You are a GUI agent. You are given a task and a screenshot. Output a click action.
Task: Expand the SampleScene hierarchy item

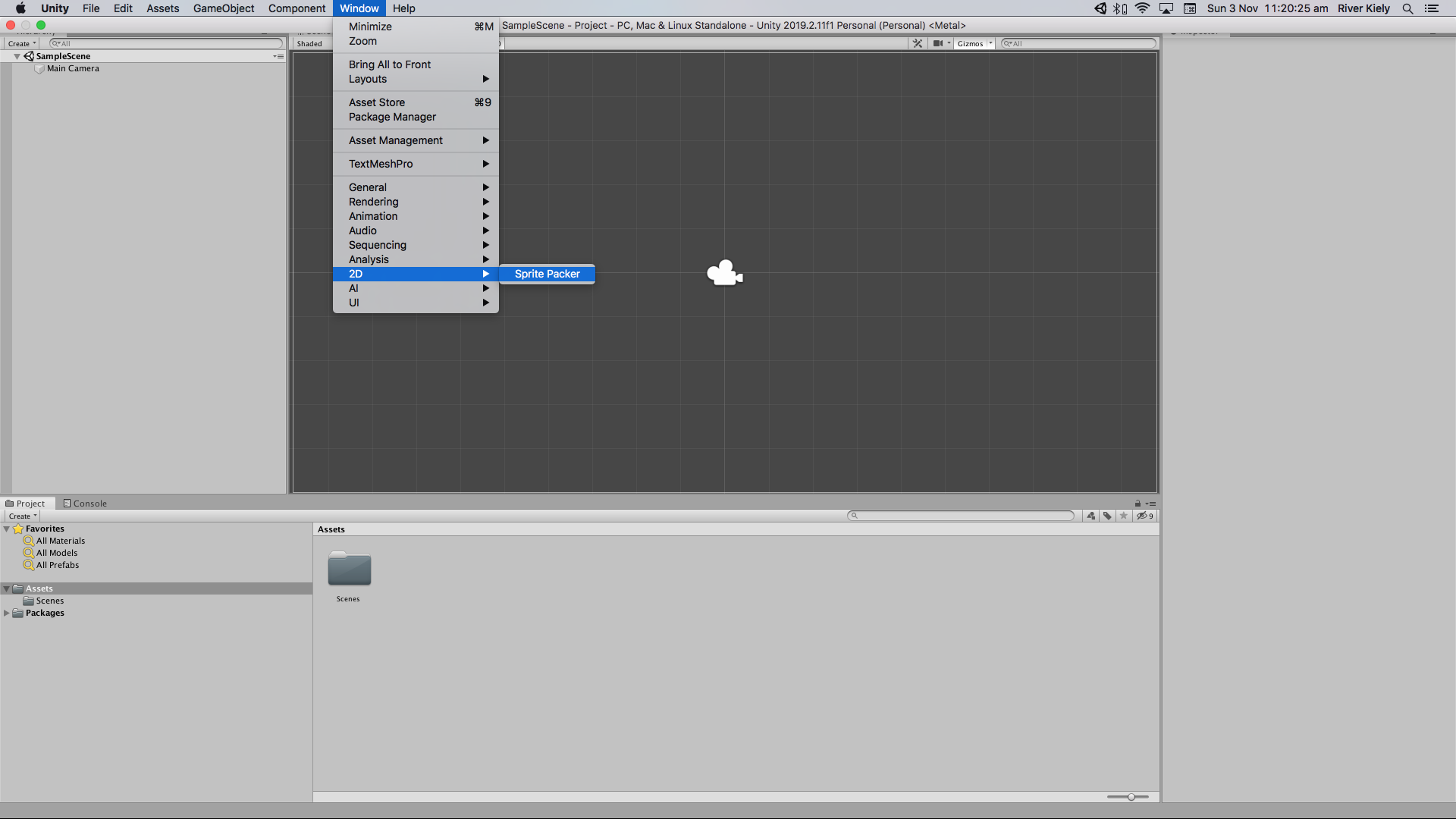17,55
